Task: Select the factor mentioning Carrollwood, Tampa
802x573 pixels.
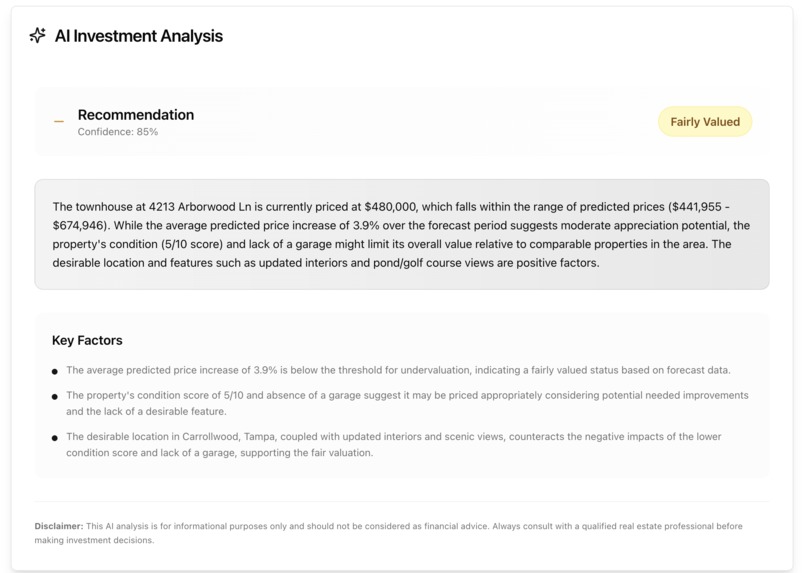Action: point(393,445)
